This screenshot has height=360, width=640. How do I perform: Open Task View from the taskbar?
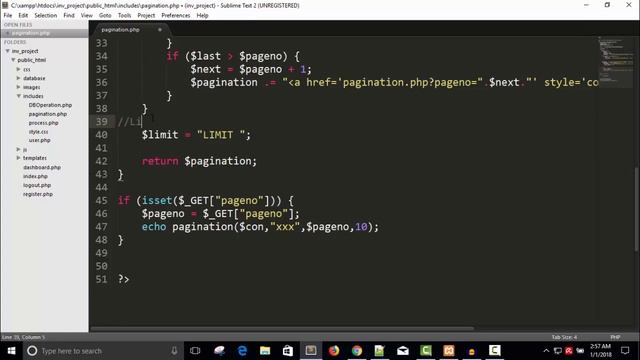(x=195, y=351)
